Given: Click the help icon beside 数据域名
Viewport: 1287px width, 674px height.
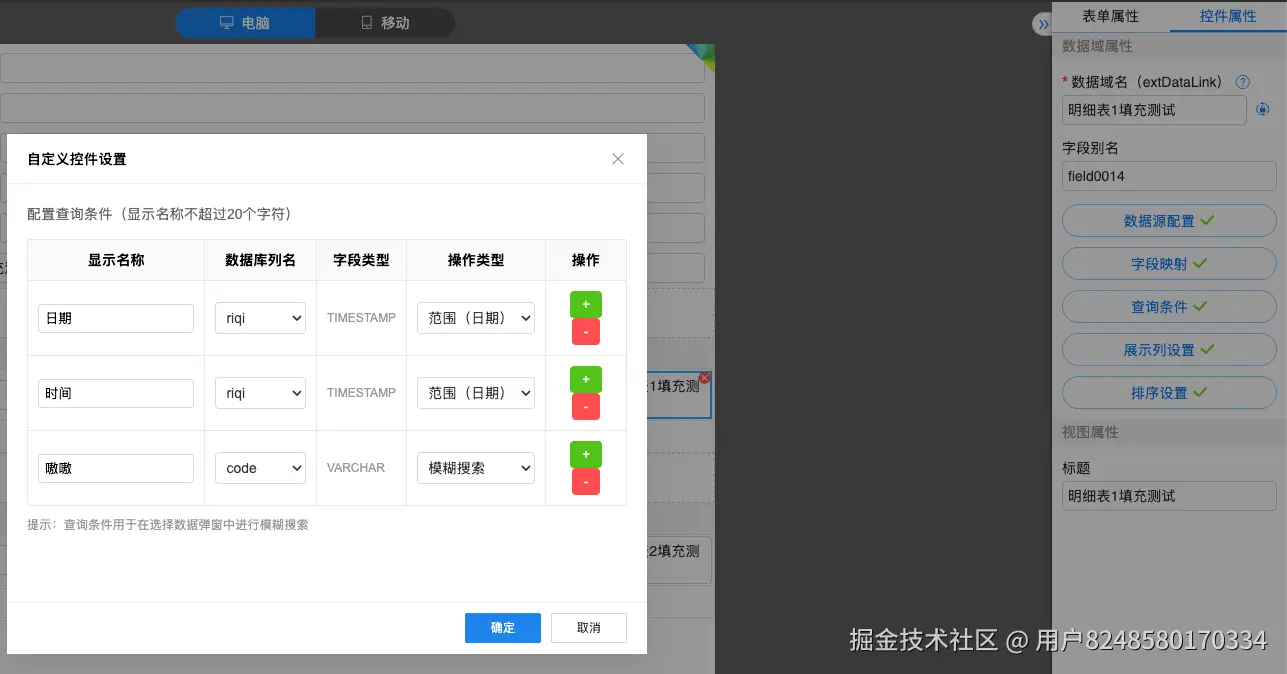Looking at the screenshot, I should coord(1243,82).
